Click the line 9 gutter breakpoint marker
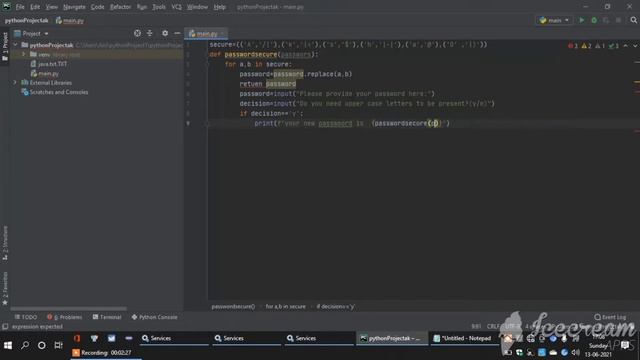 tap(188, 123)
